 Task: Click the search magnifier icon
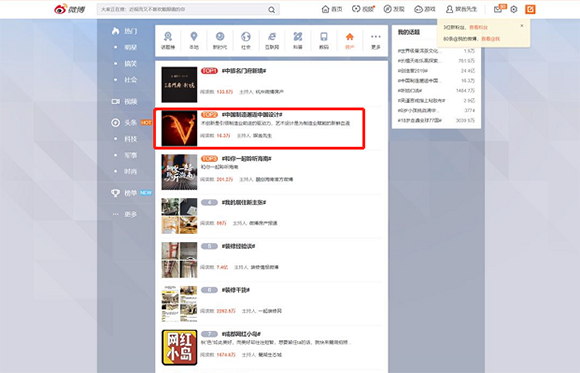pos(272,10)
